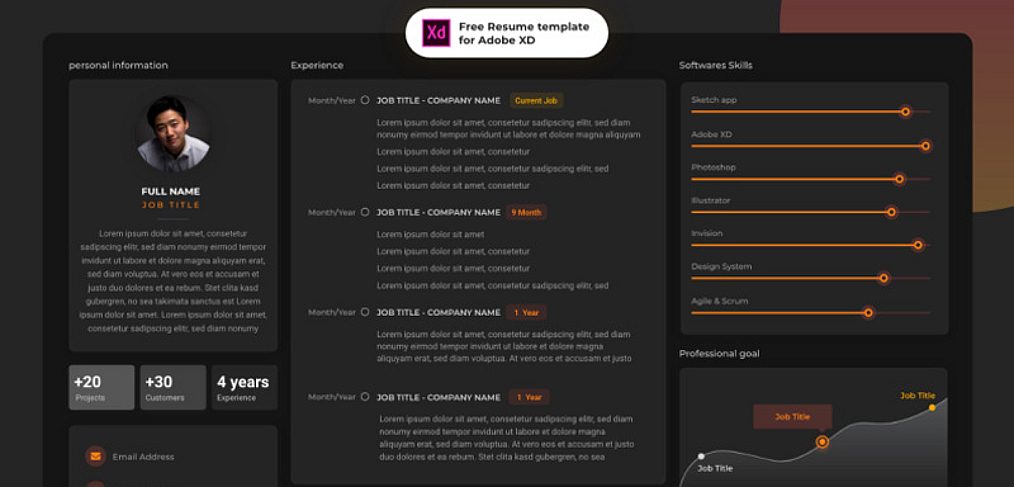Viewport: 1014px width, 487px height.
Task: Click the FULL NAME text
Action: coord(171,191)
